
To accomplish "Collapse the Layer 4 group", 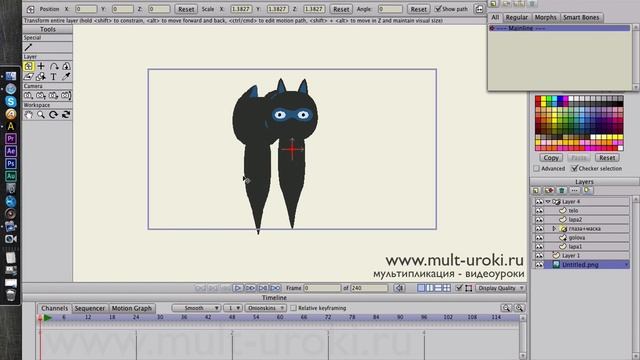I will [x=548, y=202].
